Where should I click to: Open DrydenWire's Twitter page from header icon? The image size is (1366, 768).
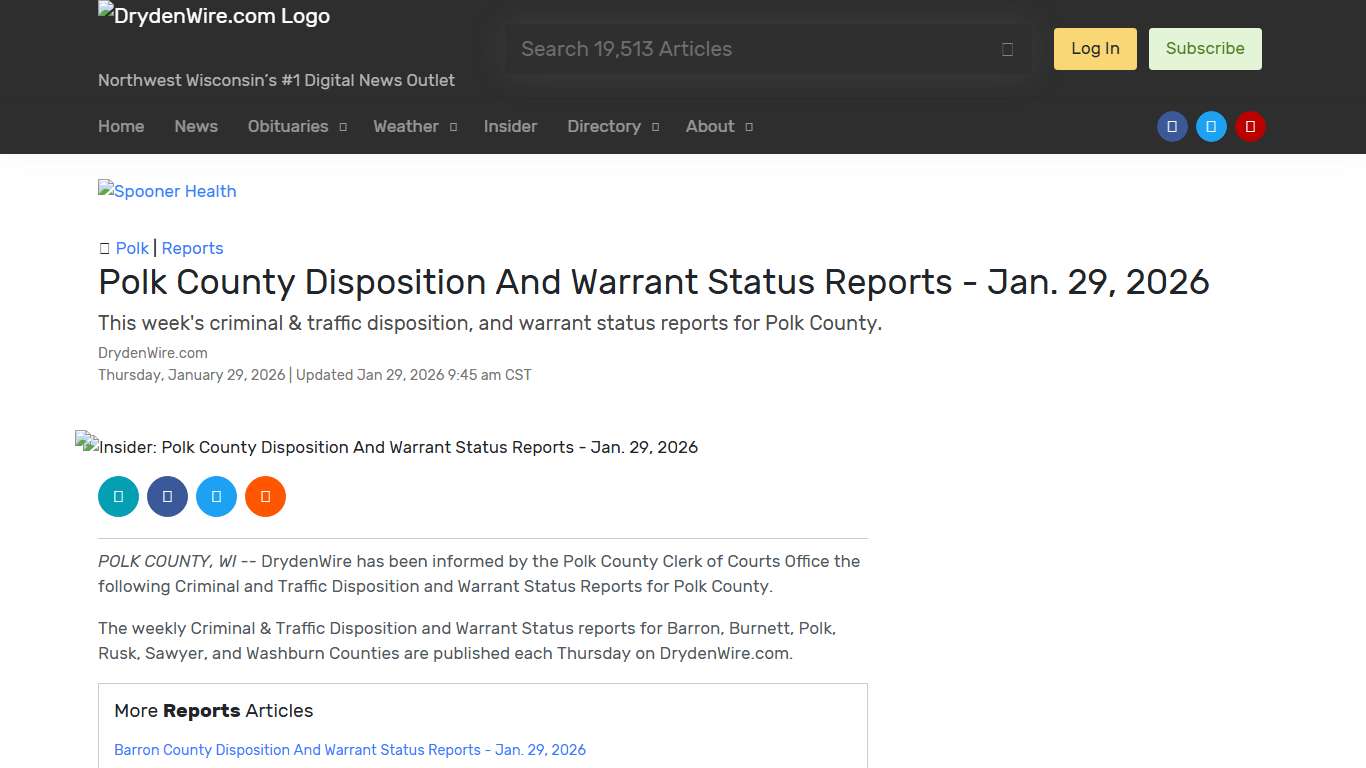(x=1211, y=126)
